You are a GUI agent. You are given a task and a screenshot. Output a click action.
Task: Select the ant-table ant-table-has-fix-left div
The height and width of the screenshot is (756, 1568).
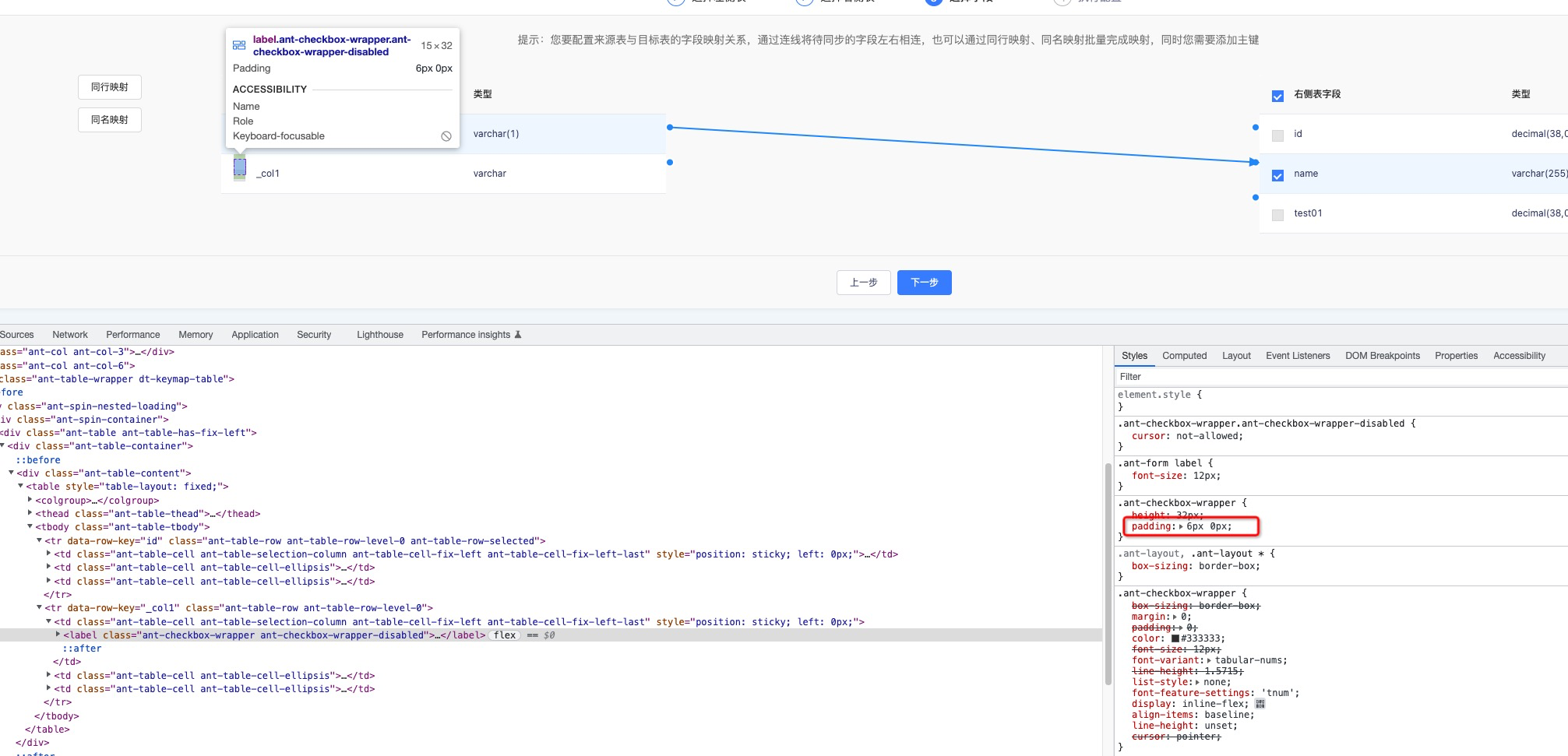point(129,433)
